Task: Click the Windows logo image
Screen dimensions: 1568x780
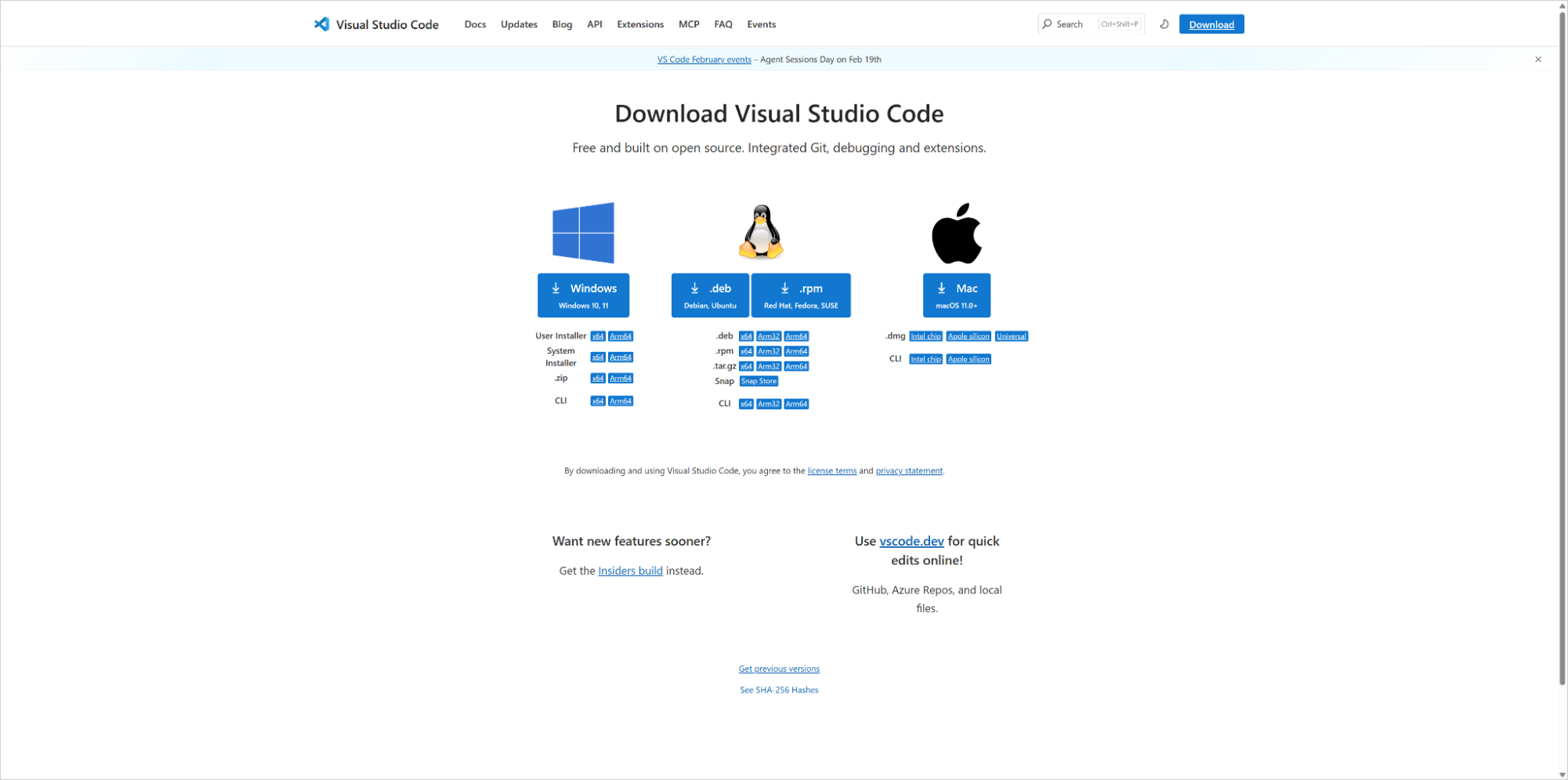Action: 582,232
